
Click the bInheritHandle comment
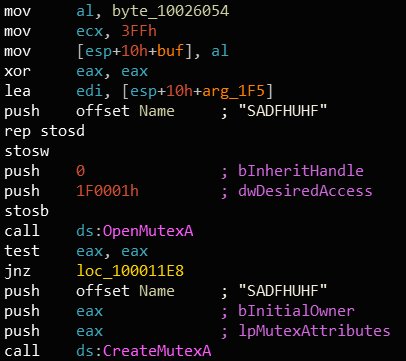point(301,171)
